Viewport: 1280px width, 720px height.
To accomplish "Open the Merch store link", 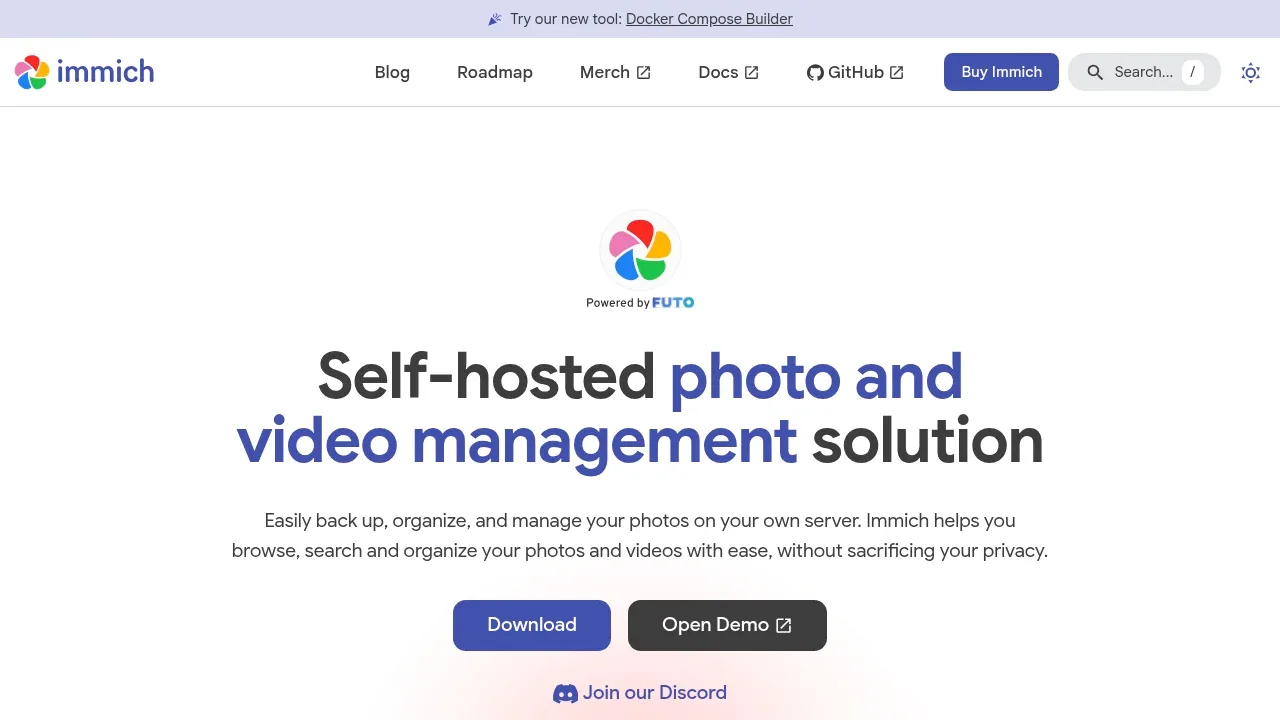I will pyautogui.click(x=615, y=72).
